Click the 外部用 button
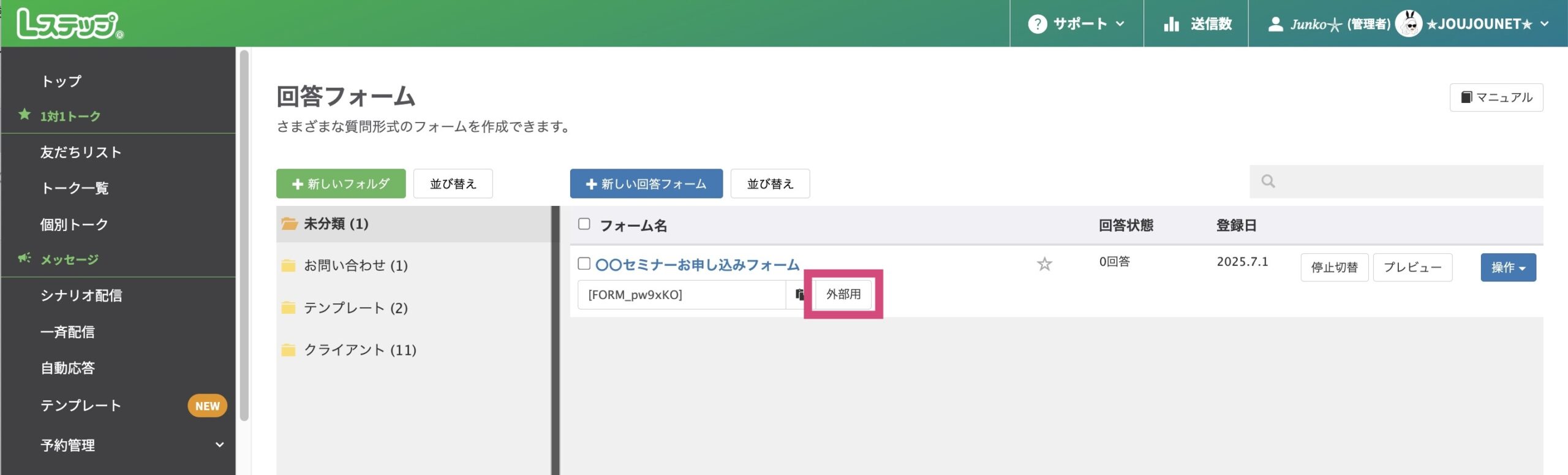The height and width of the screenshot is (475, 1568). pos(843,294)
